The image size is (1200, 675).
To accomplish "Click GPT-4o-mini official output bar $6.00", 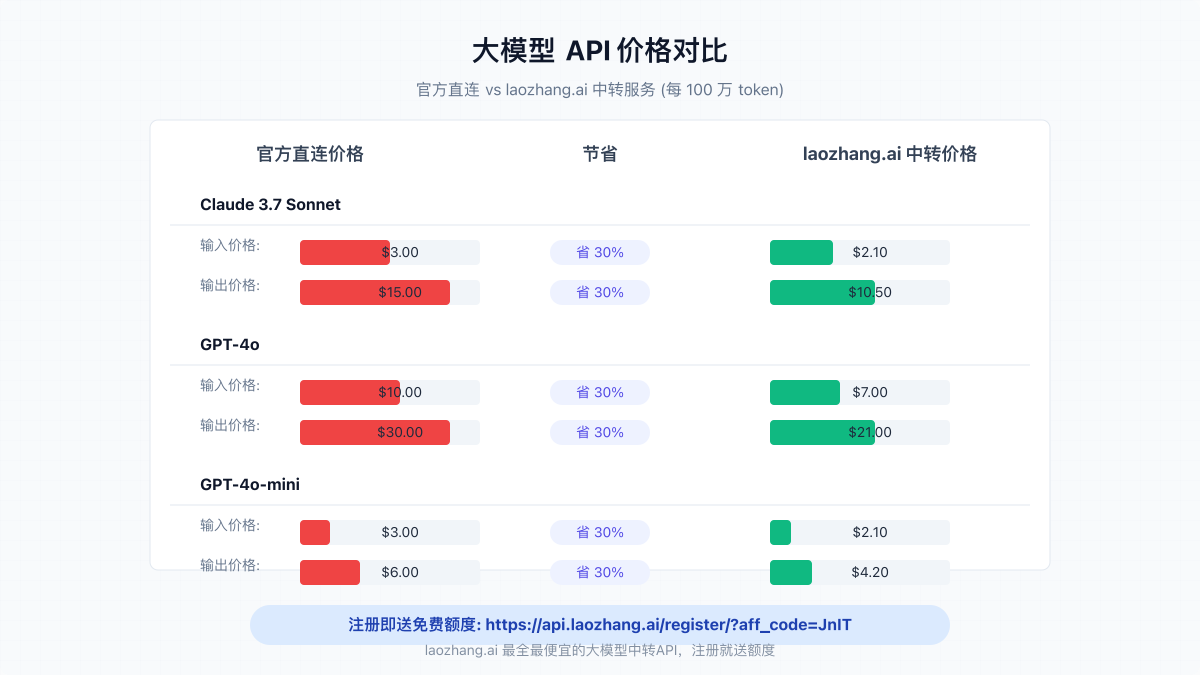I will click(x=390, y=572).
